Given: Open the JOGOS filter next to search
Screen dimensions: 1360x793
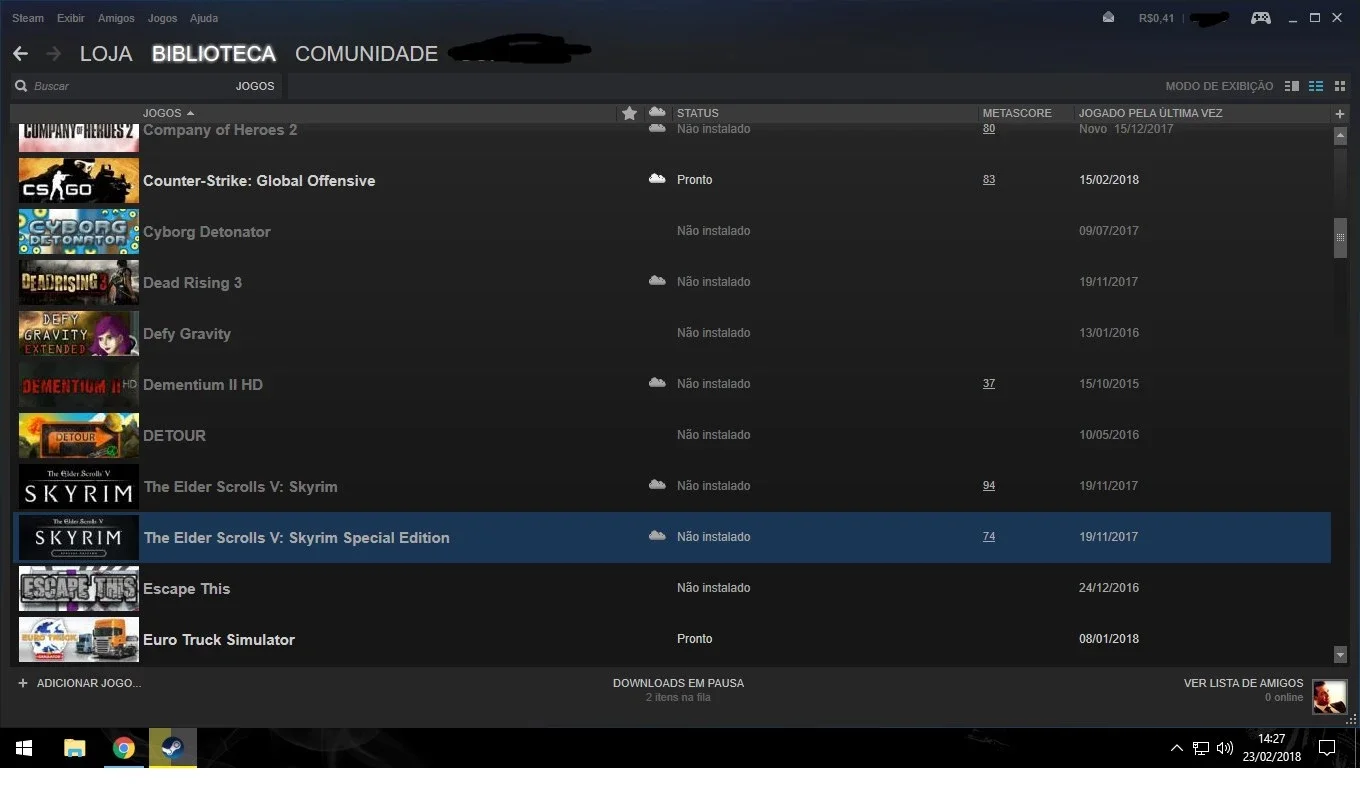Looking at the screenshot, I should (x=255, y=86).
